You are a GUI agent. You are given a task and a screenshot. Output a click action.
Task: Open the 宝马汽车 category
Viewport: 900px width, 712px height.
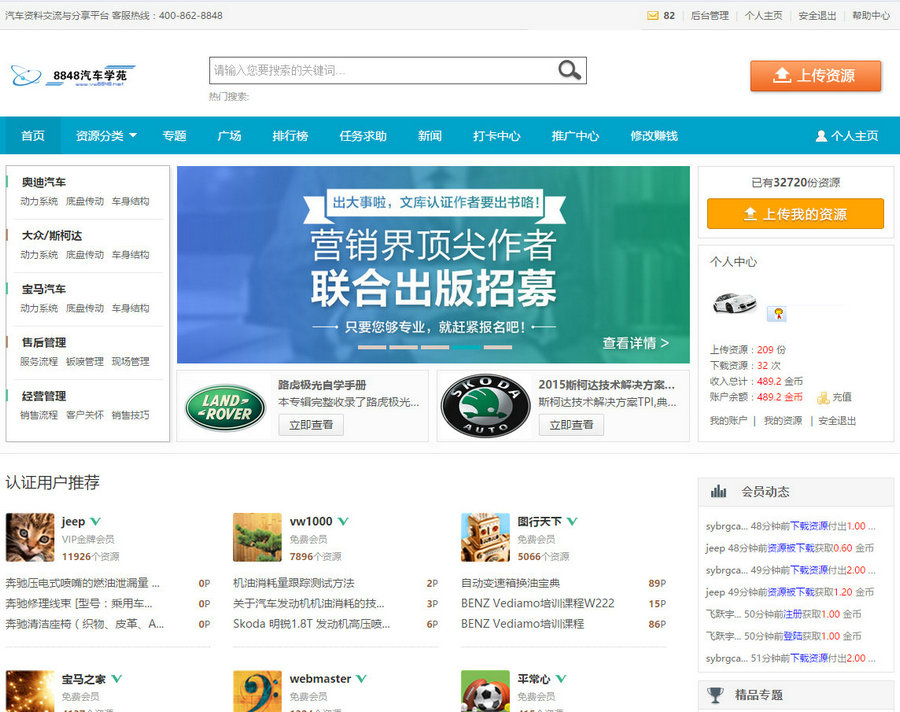(x=44, y=289)
